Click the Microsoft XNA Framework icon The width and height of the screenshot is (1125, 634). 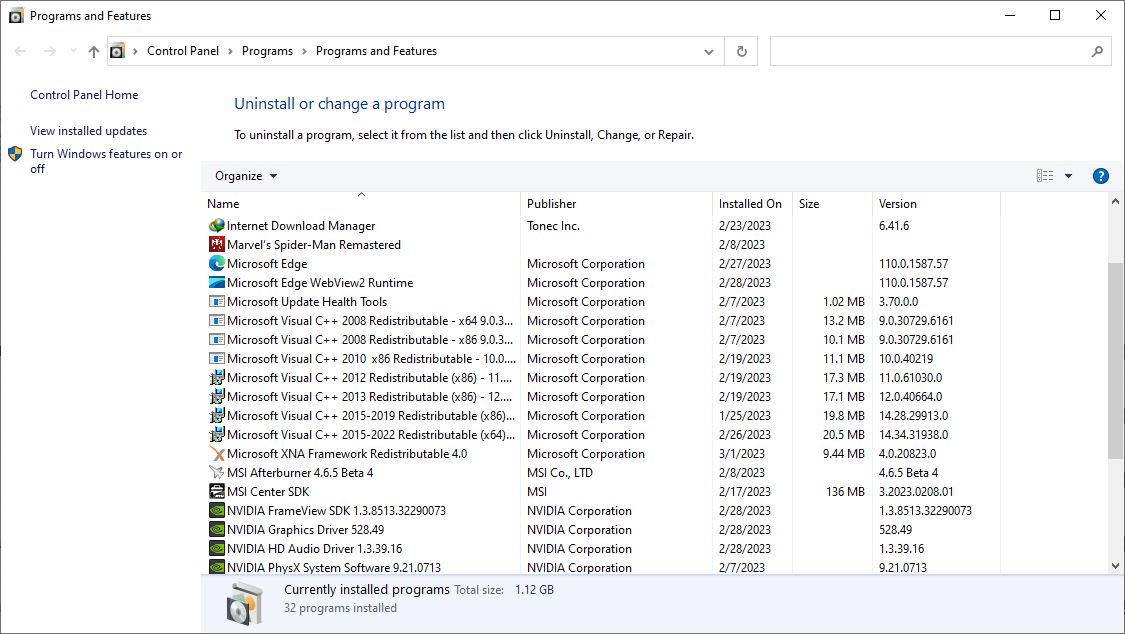pyautogui.click(x=216, y=454)
